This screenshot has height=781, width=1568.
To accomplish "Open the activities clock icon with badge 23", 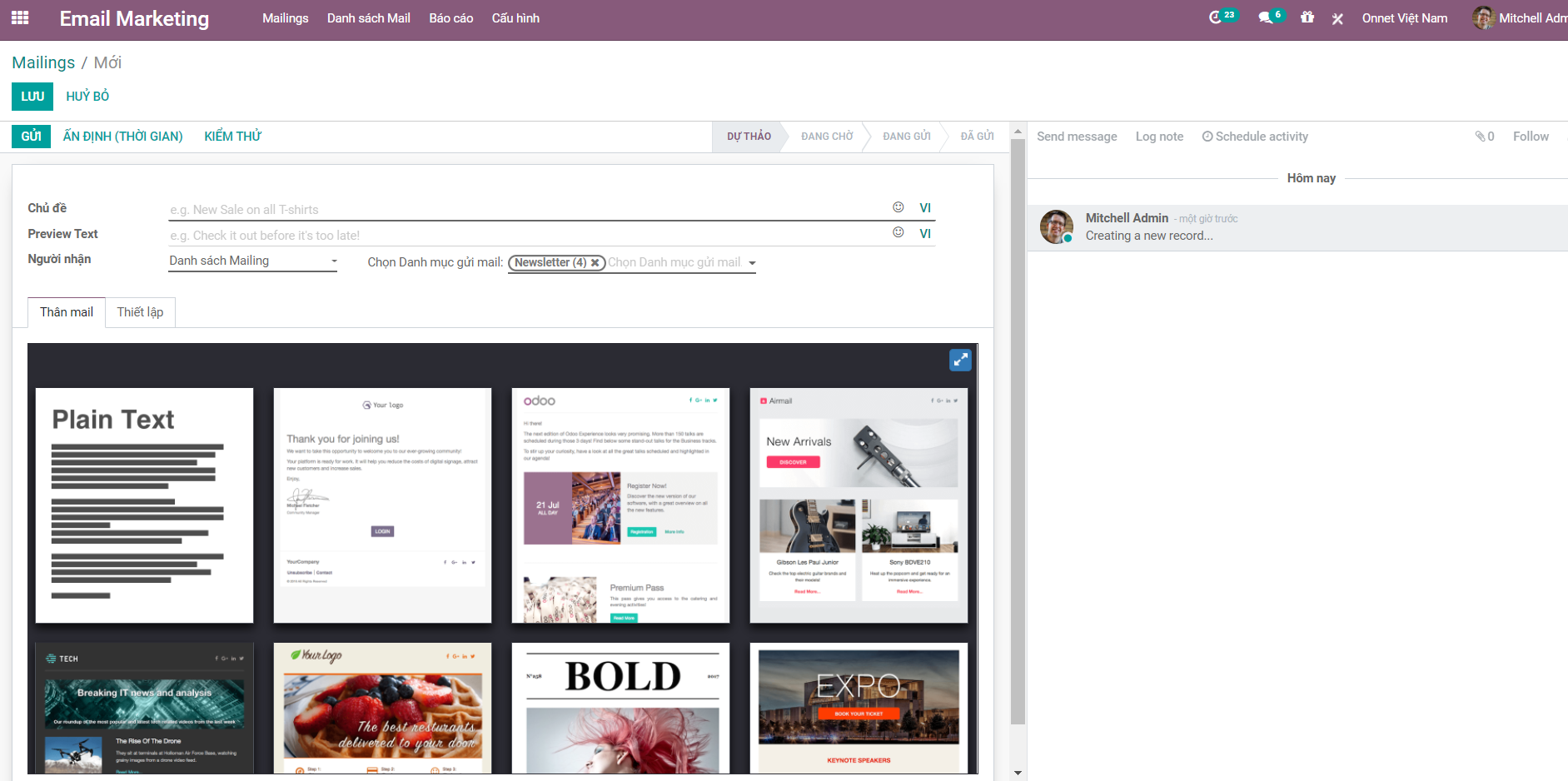I will coord(1217,17).
